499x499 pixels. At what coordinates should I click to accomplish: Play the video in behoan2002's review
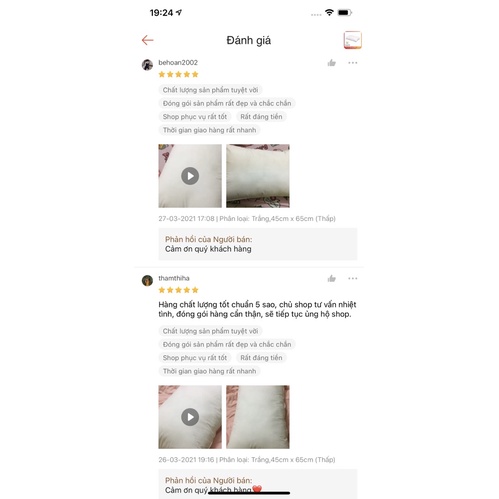190,176
